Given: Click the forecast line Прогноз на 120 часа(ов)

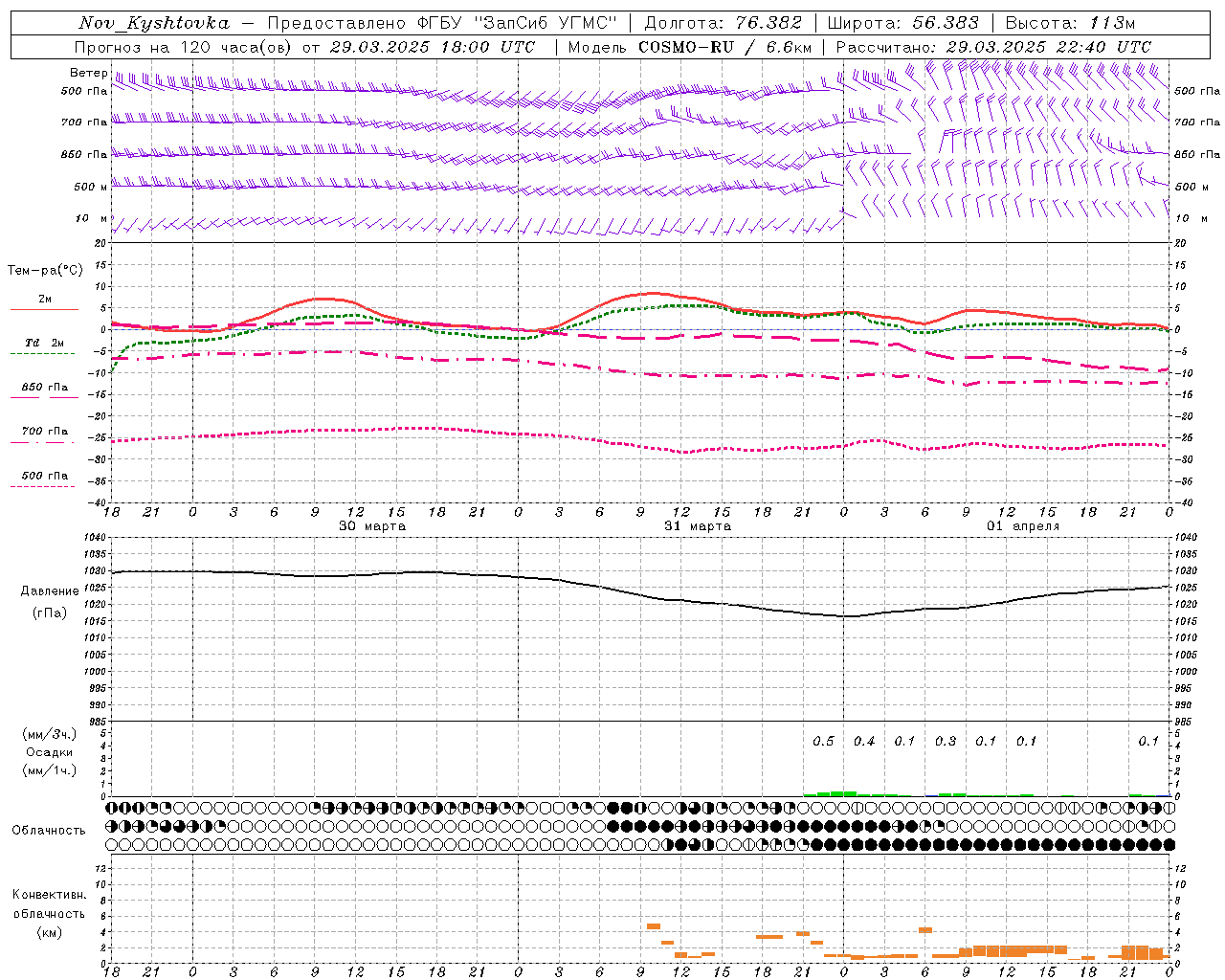Looking at the screenshot, I should [x=184, y=47].
